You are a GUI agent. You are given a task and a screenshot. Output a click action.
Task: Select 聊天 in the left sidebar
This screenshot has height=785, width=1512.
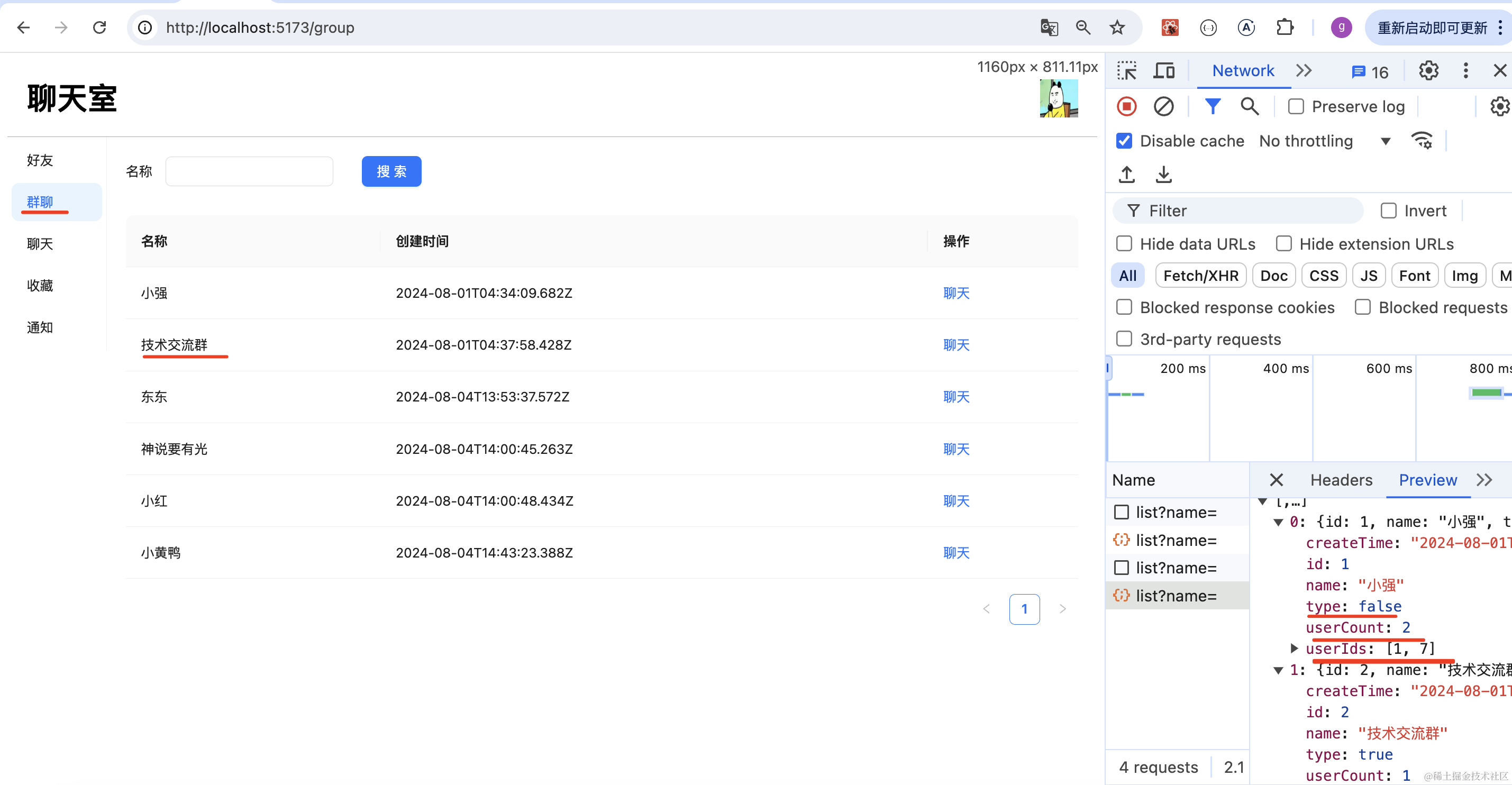40,244
